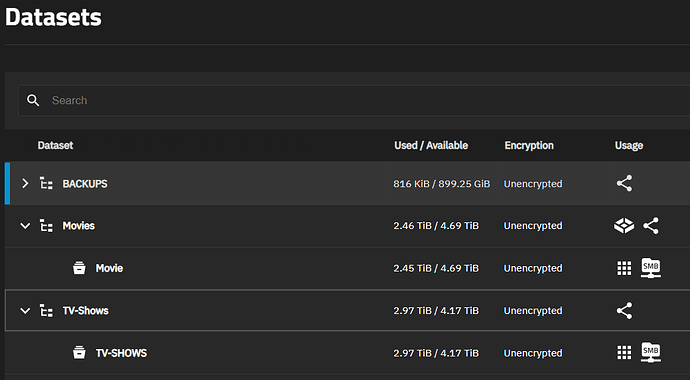This screenshot has width=690, height=380.
Task: Click the SMB share icon in TV-SHOWS row
Action: click(x=651, y=353)
